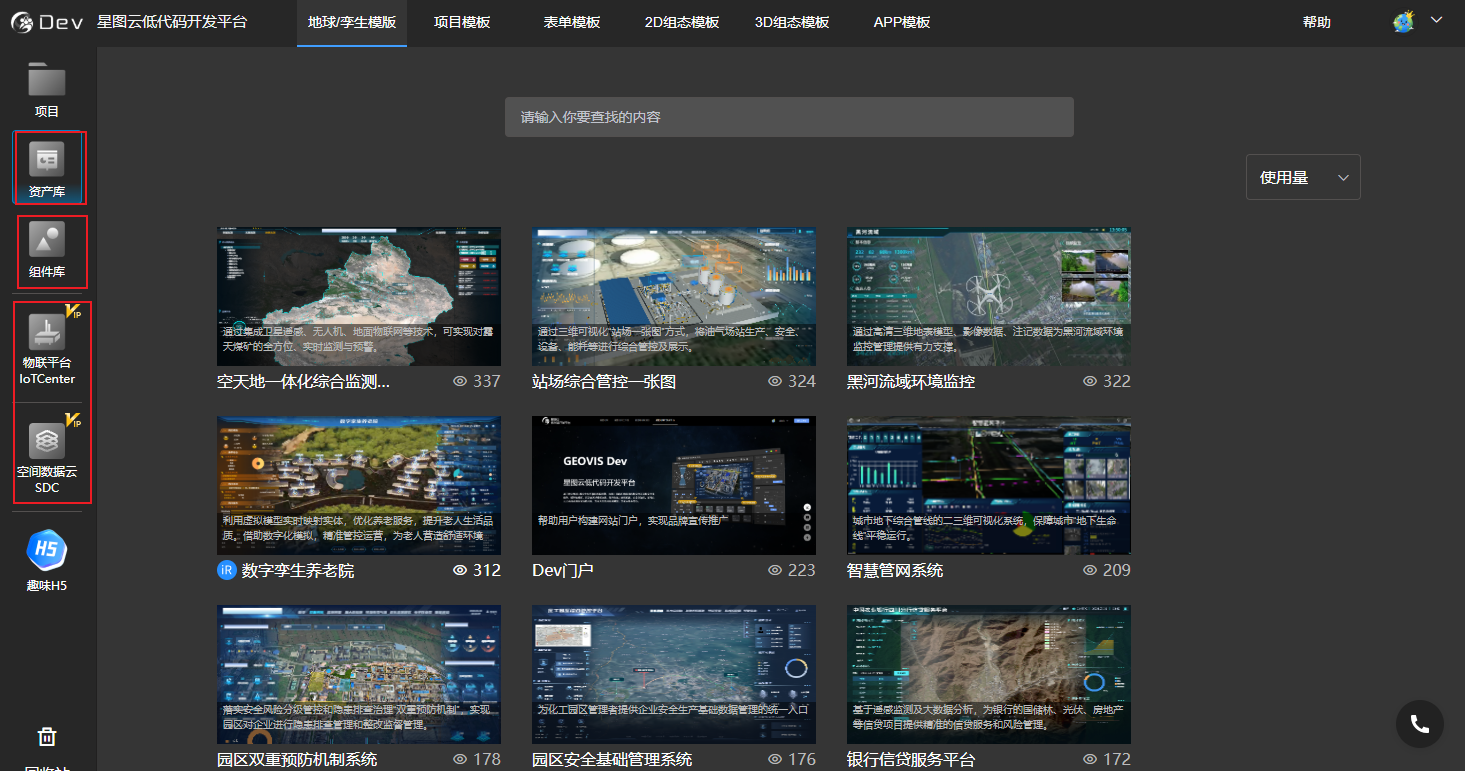
Task: Switch to 地球/孪生模版 tab
Action: (x=352, y=22)
